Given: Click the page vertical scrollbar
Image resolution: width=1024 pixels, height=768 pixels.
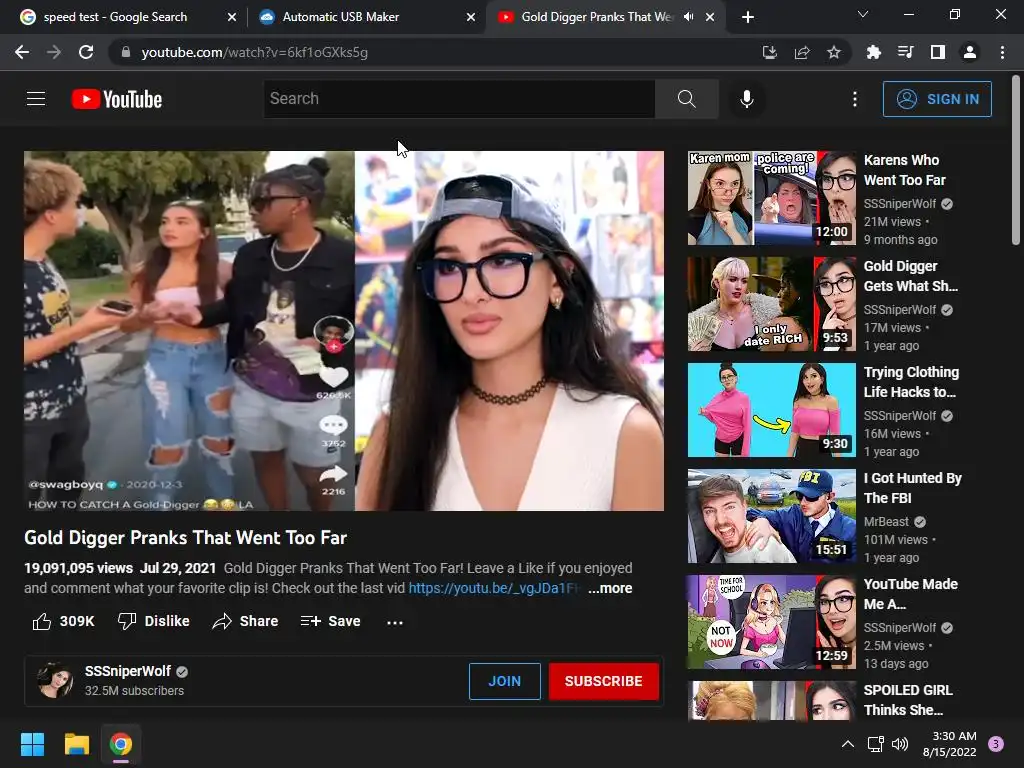Looking at the screenshot, I should [1016, 161].
